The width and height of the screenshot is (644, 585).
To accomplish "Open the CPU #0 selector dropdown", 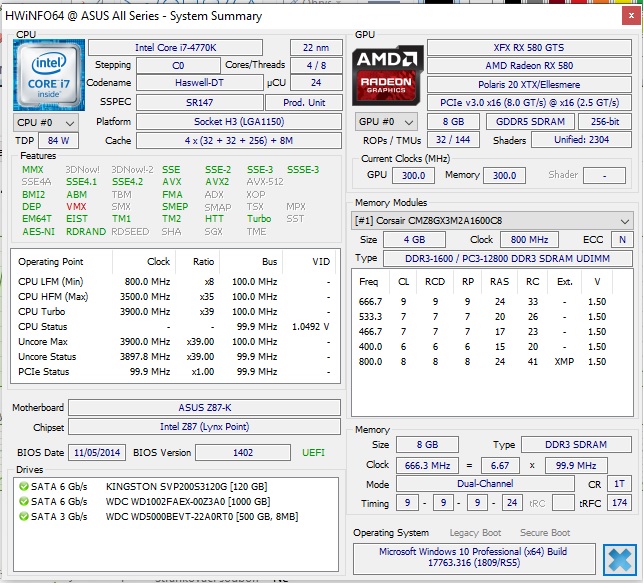I will click(x=46, y=122).
